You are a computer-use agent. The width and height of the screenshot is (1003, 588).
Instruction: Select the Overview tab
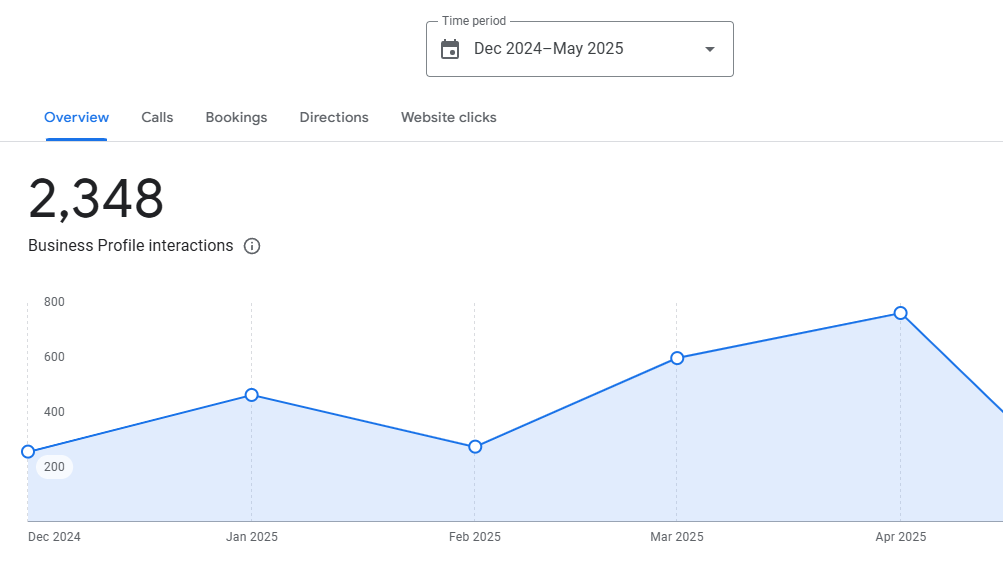(x=77, y=117)
